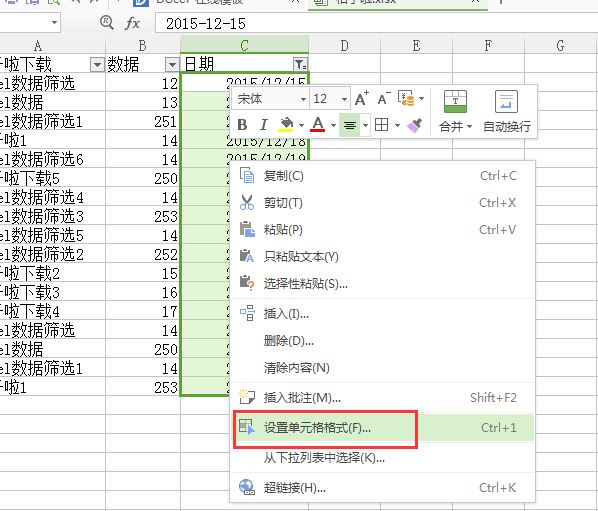Click the magnifier icon beside fx

pyautogui.click(x=106, y=22)
